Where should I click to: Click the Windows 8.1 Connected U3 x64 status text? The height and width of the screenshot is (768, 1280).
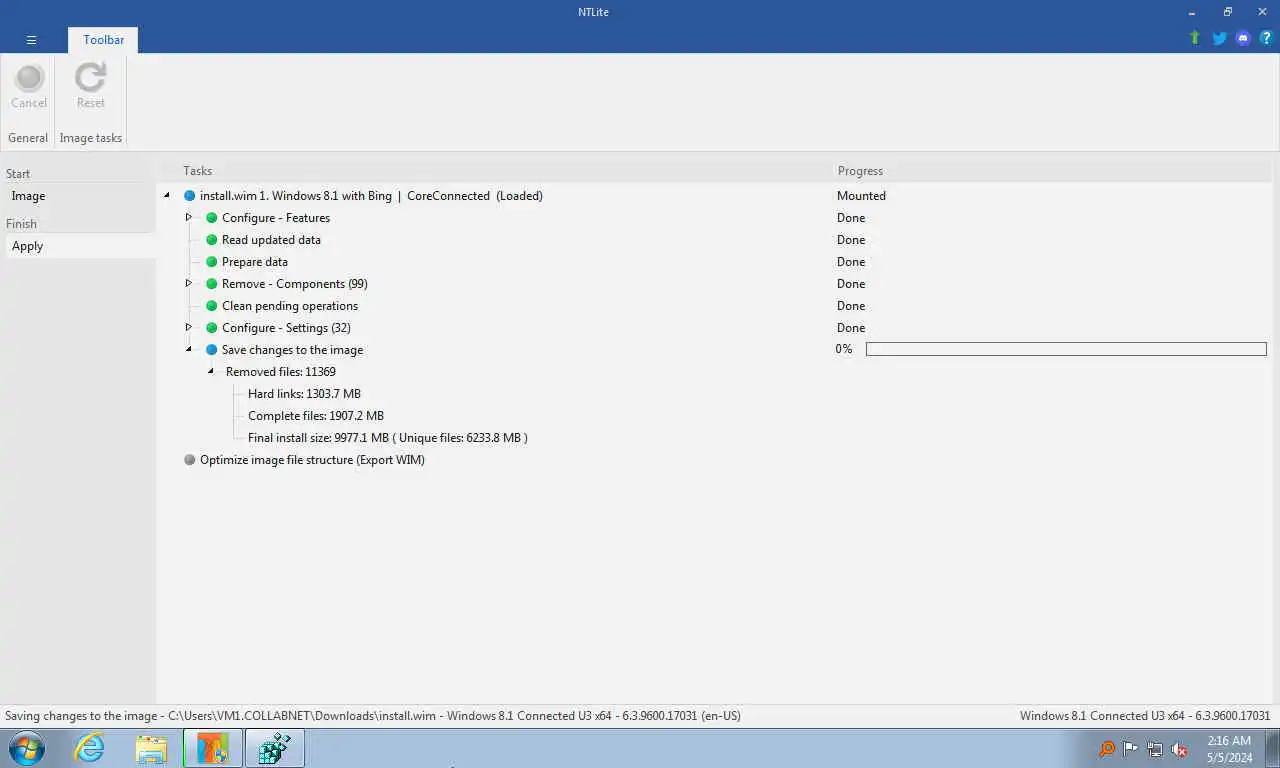tap(1145, 716)
